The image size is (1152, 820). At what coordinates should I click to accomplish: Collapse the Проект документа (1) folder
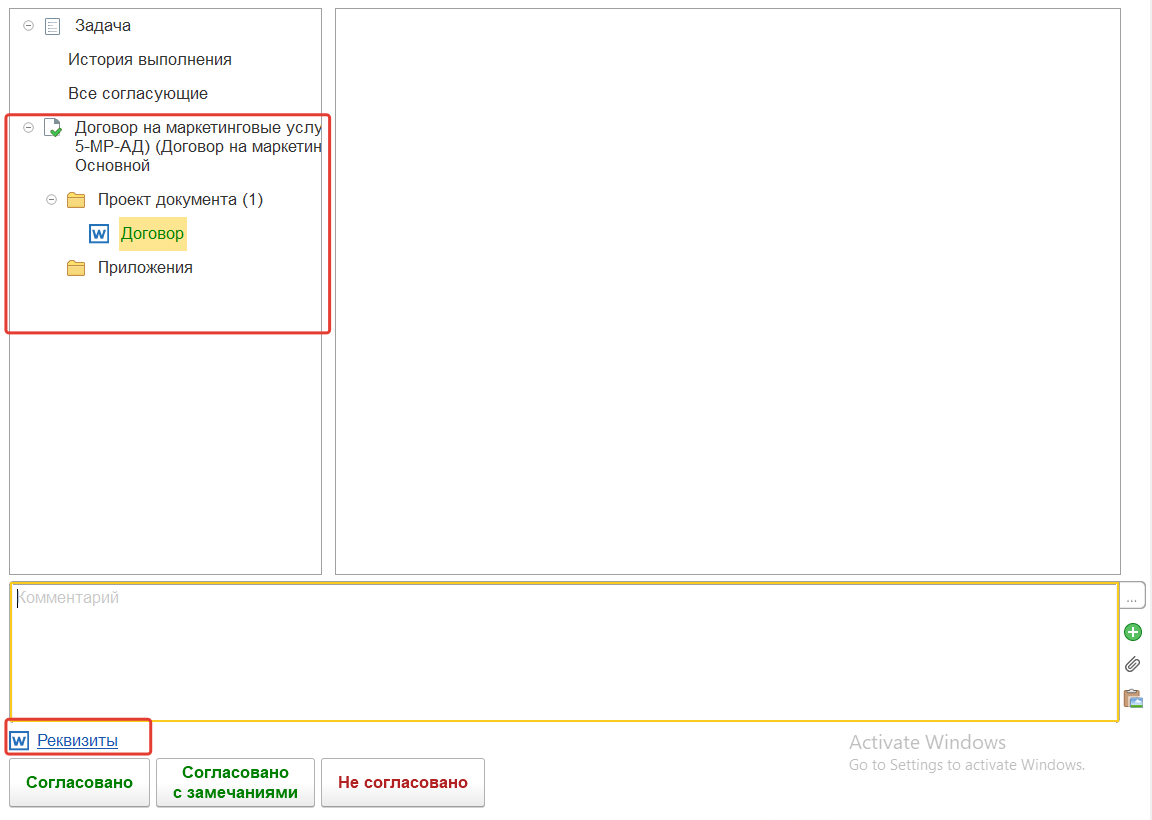click(x=51, y=200)
